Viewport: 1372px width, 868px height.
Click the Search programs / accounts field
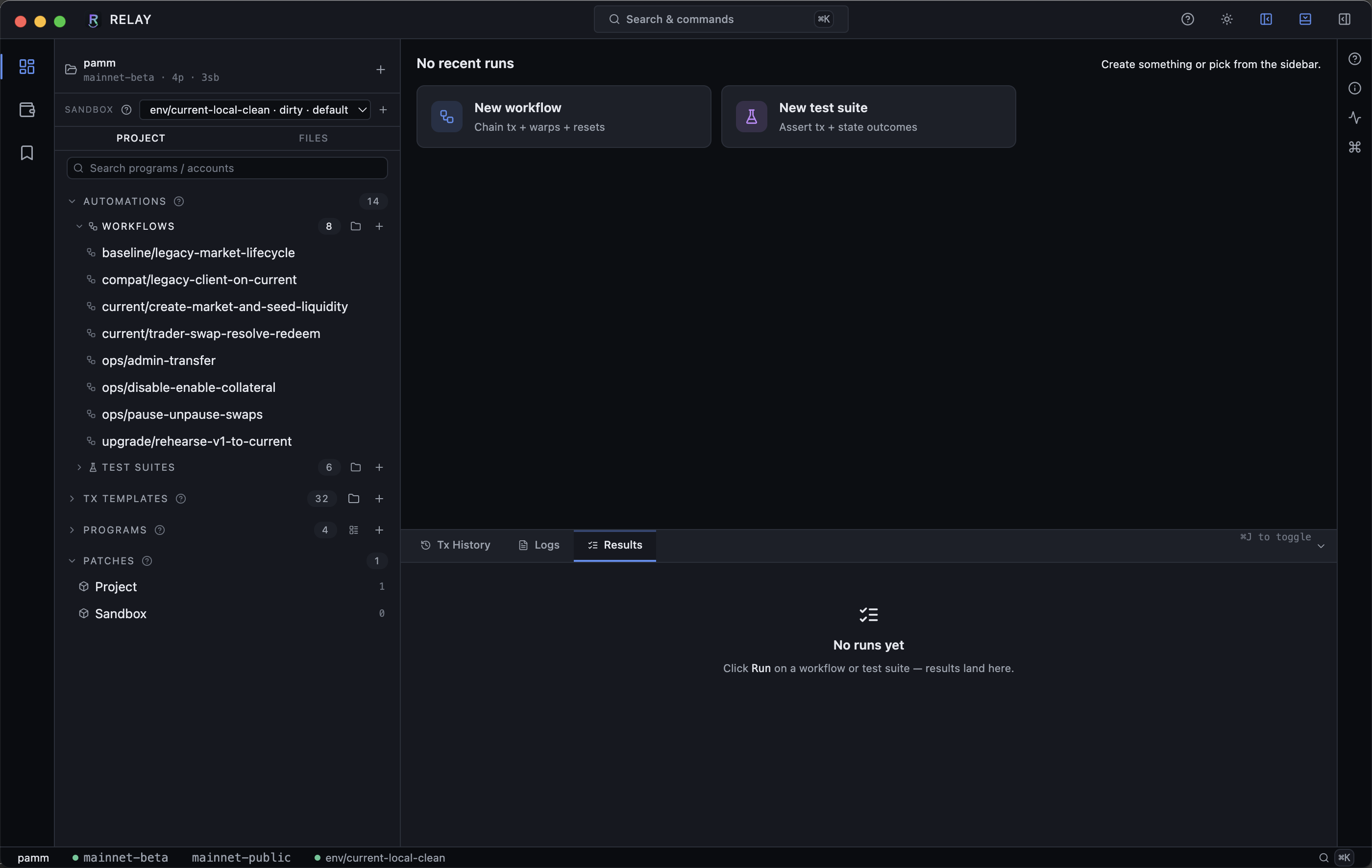pos(227,168)
